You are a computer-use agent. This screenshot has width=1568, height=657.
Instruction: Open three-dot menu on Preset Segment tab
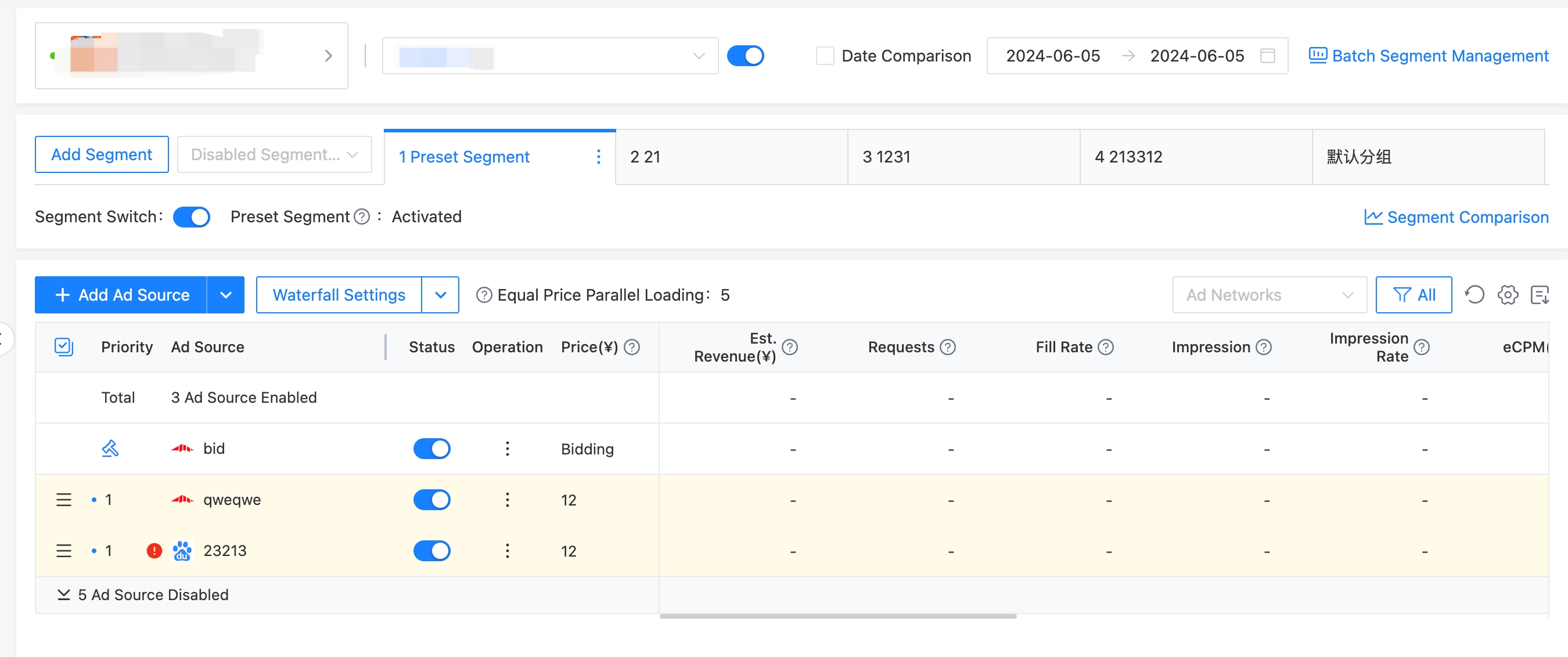pos(598,157)
